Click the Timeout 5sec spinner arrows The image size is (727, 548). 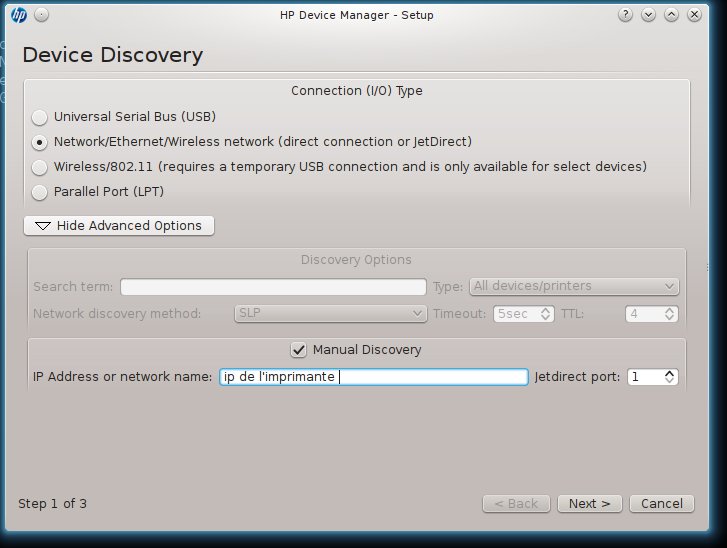click(546, 314)
